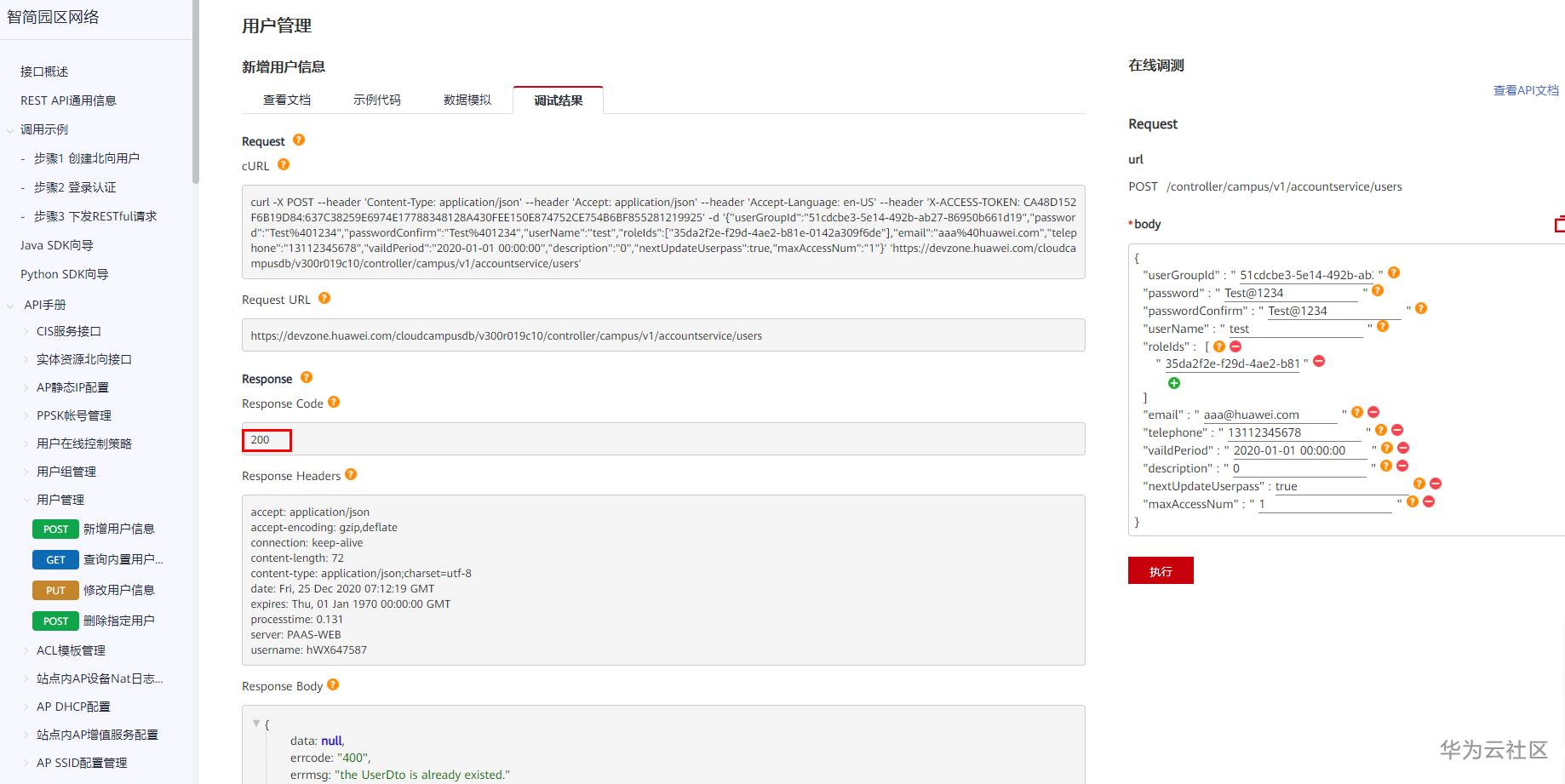1565x784 pixels.
Task: Click the email input field in body
Action: [1270, 415]
